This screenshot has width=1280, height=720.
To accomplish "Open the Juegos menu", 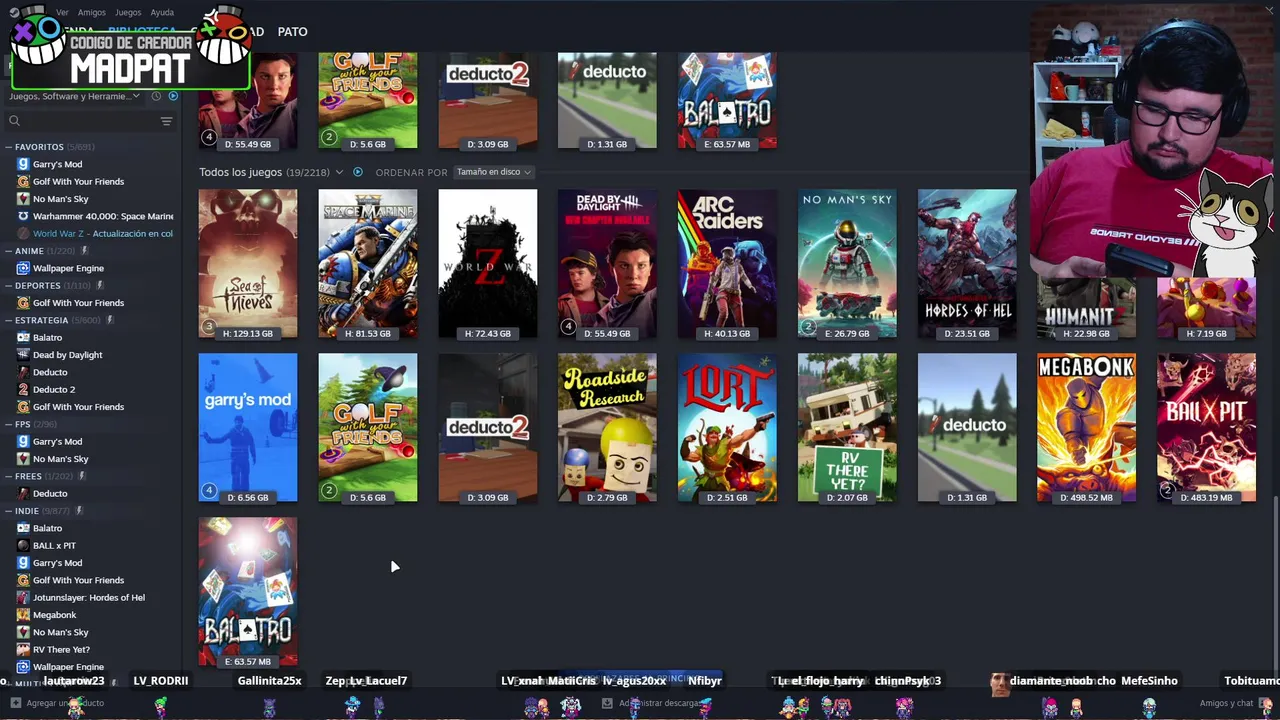I will (x=128, y=13).
